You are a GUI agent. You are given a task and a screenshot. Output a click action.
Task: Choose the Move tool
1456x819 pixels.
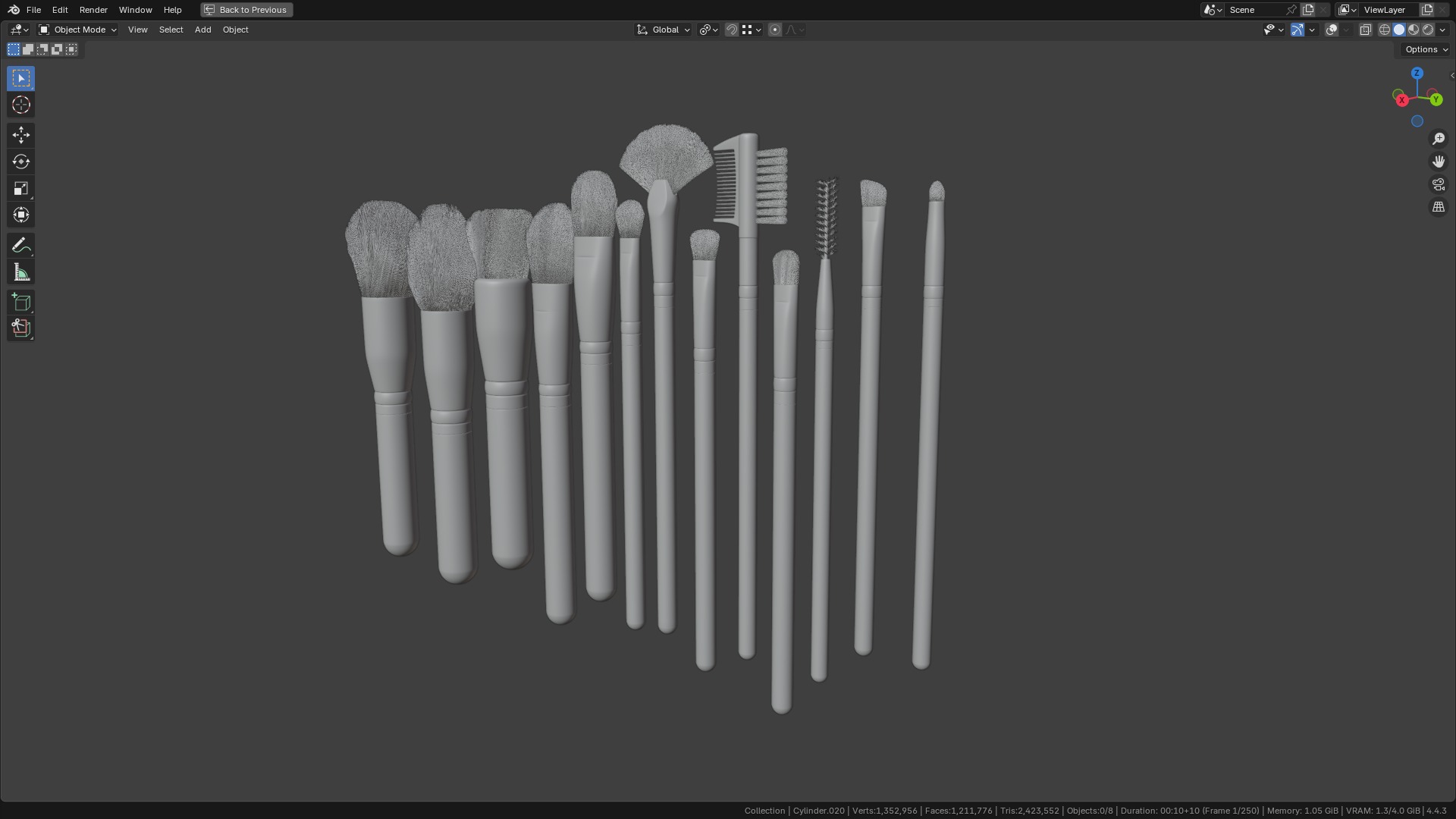click(x=20, y=135)
